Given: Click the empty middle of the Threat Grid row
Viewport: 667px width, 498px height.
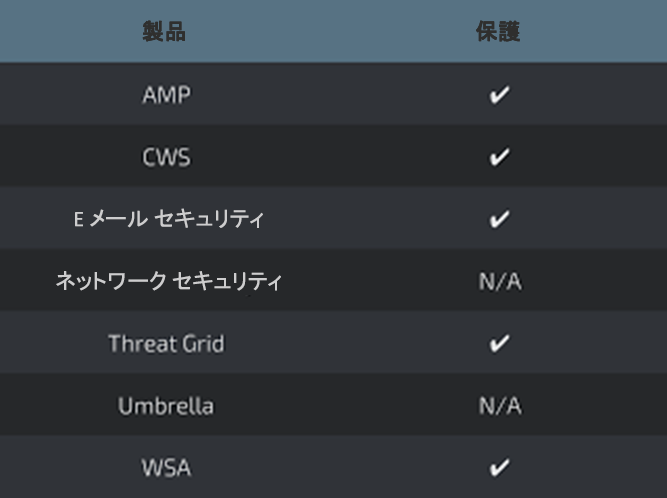Looking at the screenshot, I should tap(335, 344).
